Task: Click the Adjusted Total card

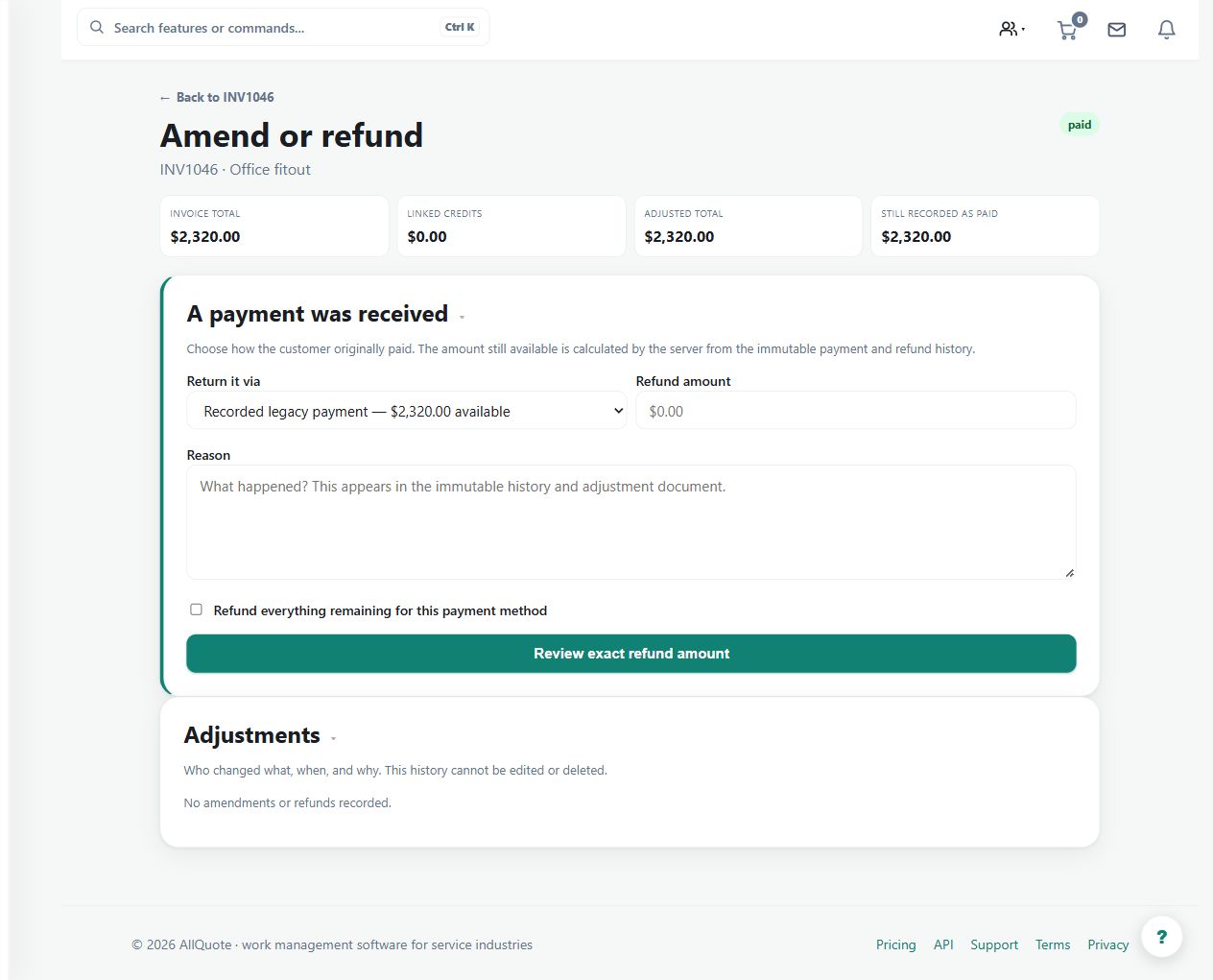Action: click(749, 227)
